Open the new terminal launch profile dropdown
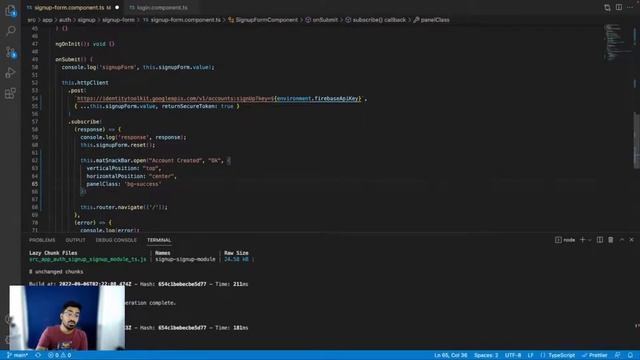Screen dimensions: 640x360 [x=589, y=240]
